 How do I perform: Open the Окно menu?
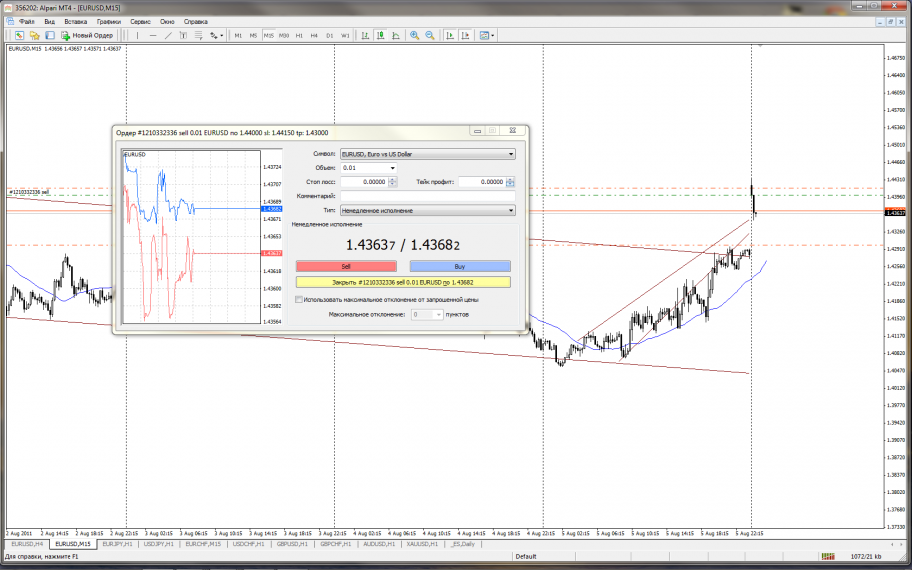[x=167, y=22]
